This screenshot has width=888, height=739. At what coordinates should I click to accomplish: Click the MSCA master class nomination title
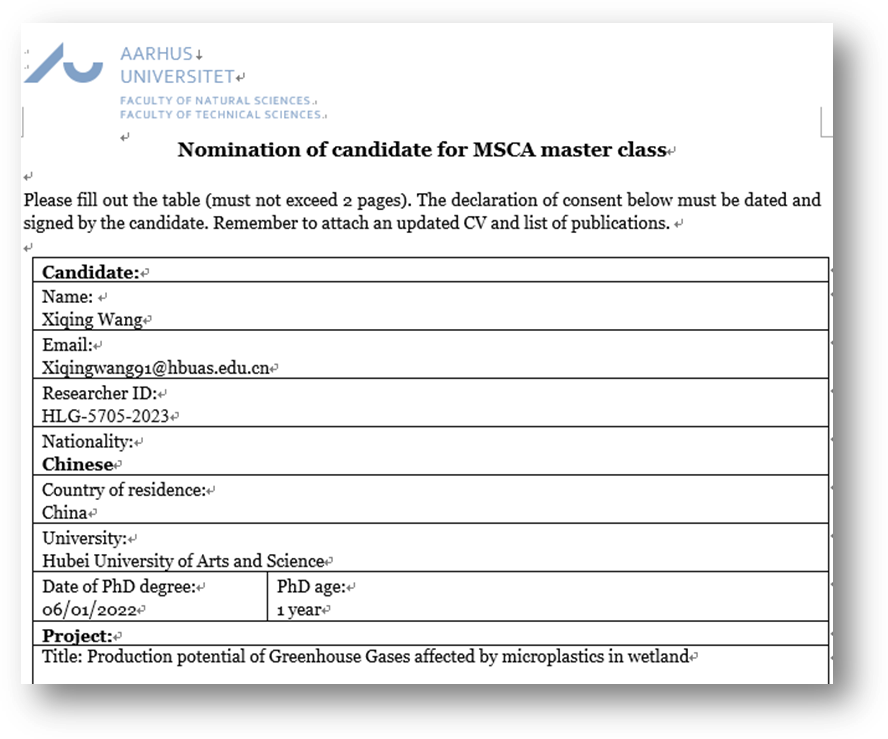(x=421, y=150)
